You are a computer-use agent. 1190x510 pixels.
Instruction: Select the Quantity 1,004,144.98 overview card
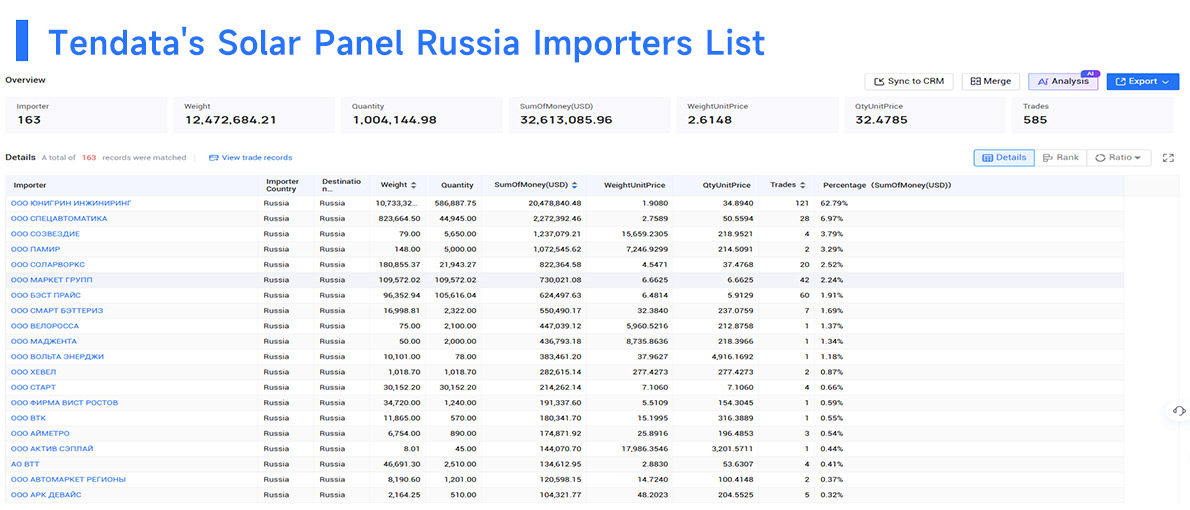[421, 115]
